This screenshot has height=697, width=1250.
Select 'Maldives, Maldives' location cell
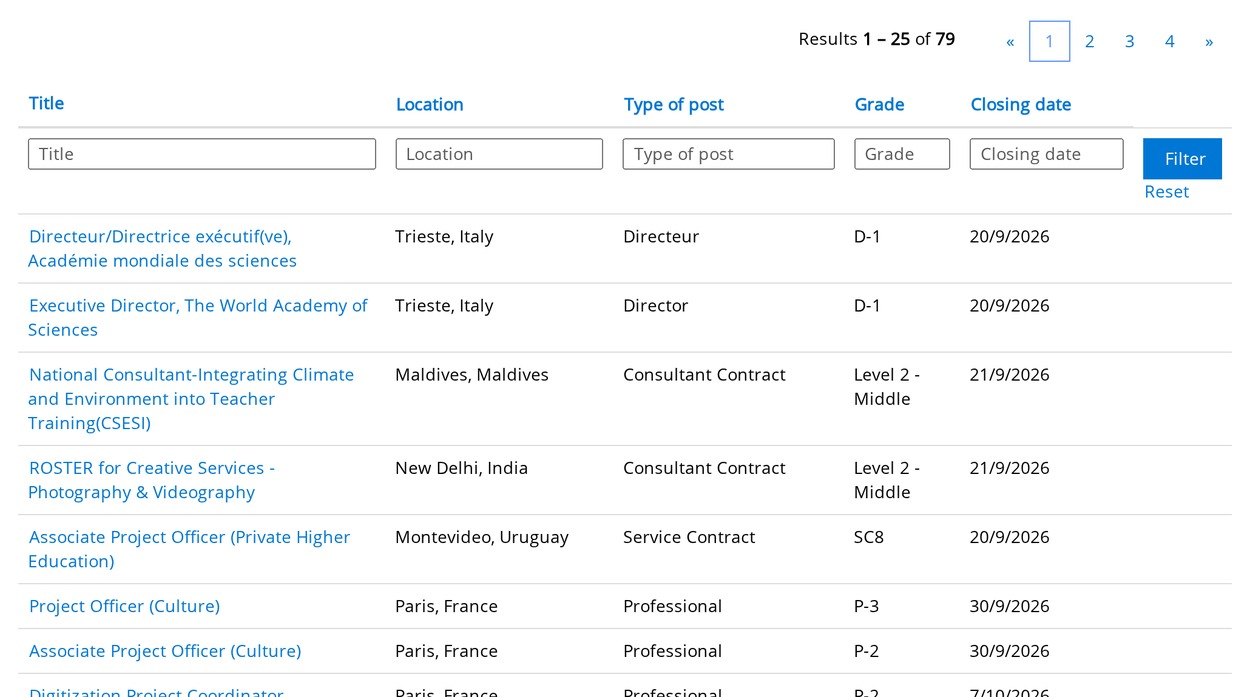point(472,375)
